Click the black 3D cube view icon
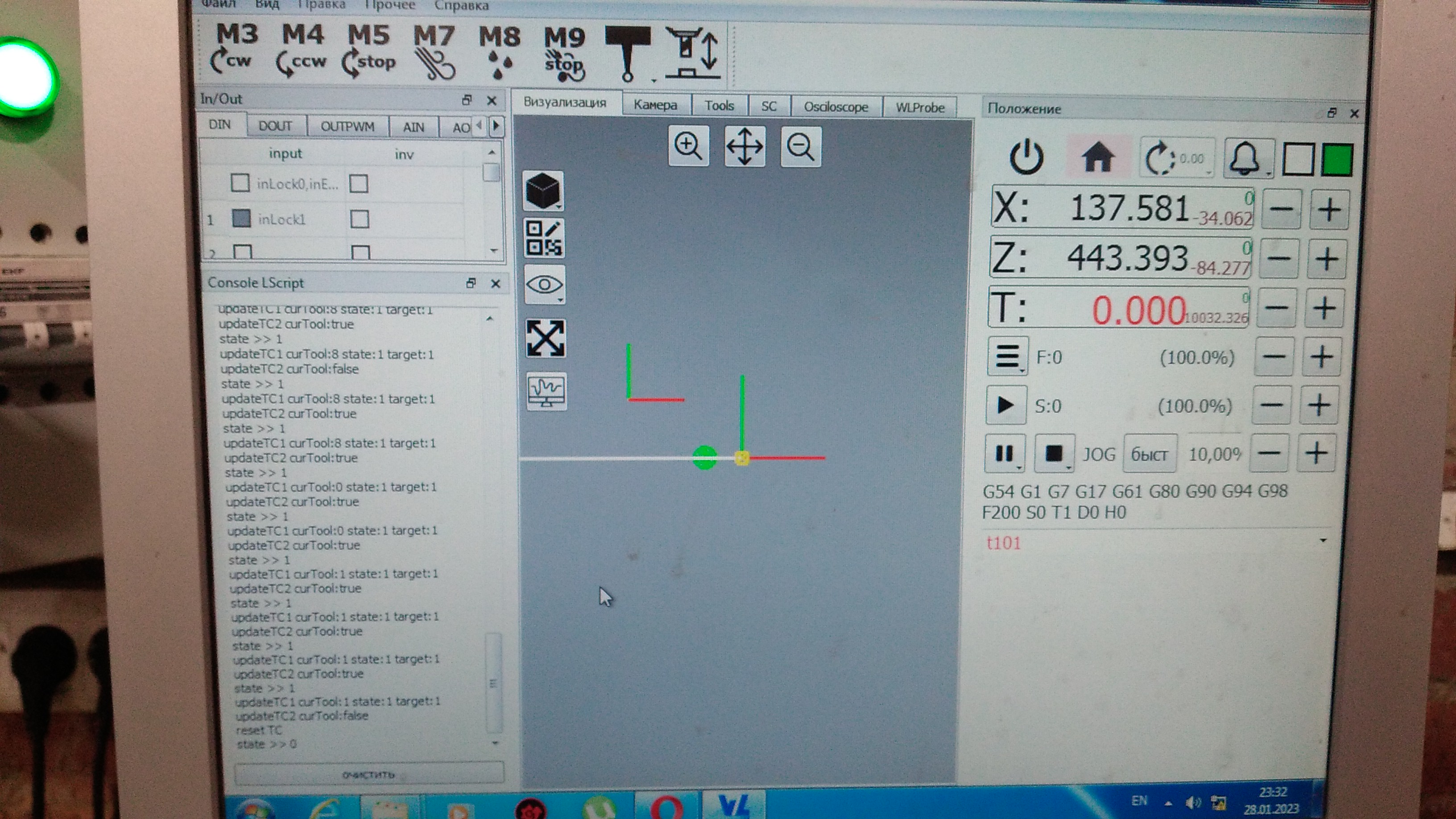 (x=542, y=191)
